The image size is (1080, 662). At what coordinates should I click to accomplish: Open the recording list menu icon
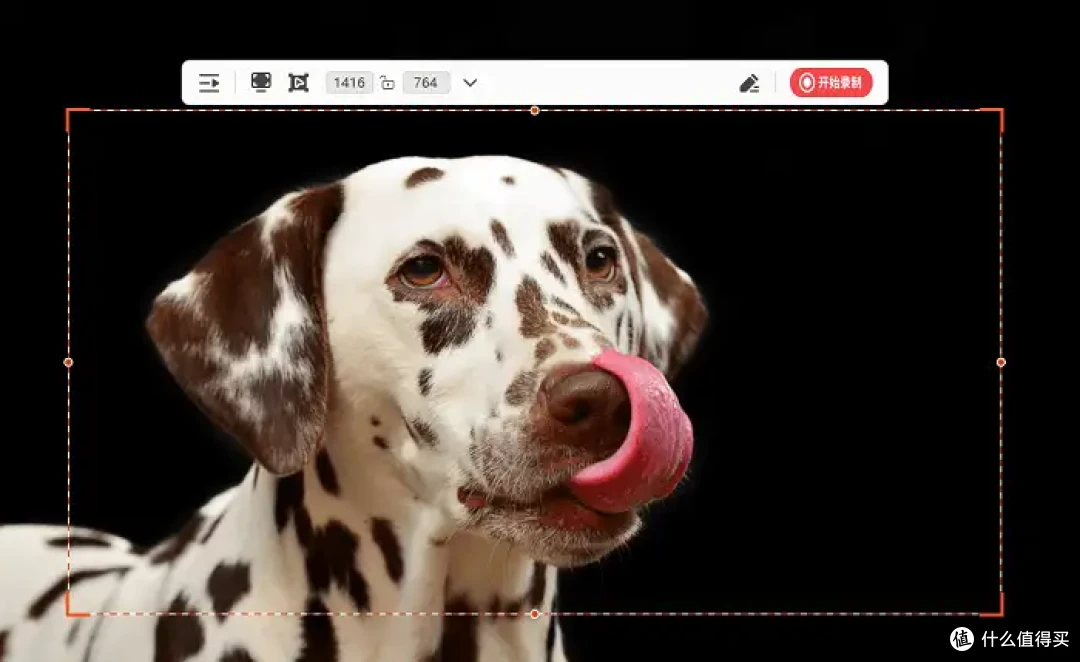point(209,83)
